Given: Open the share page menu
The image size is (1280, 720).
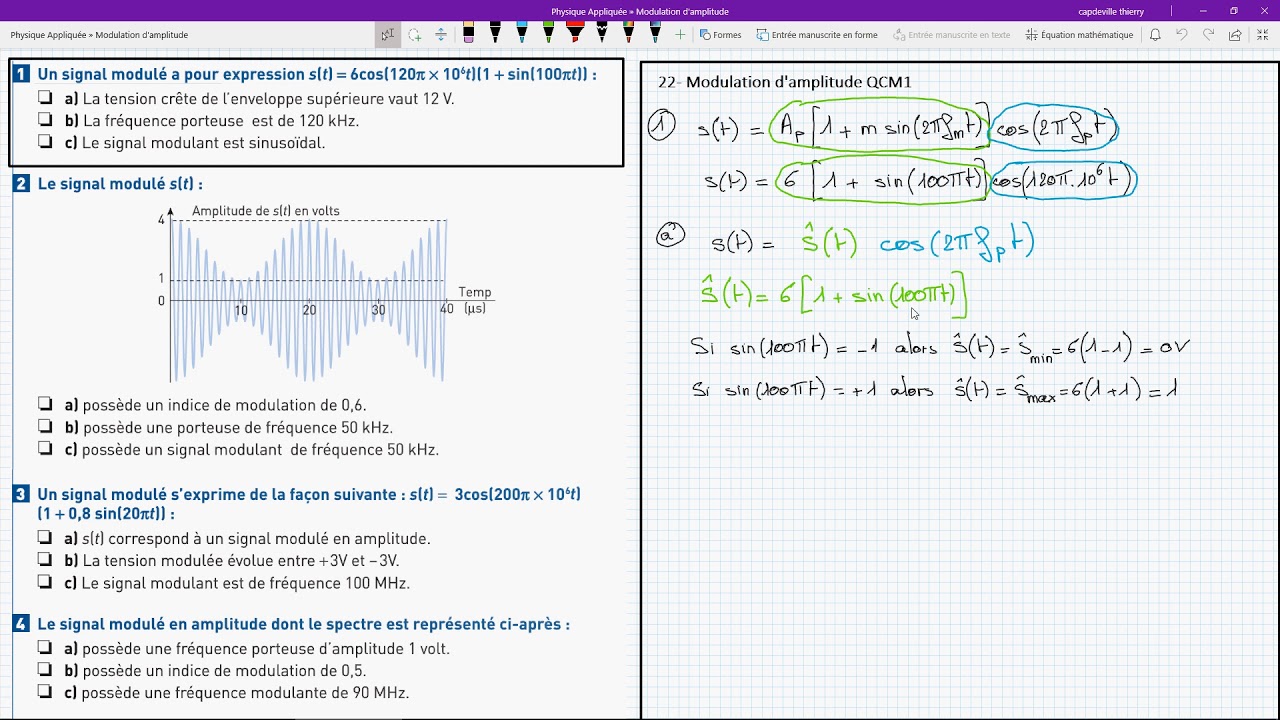Looking at the screenshot, I should 1235,35.
